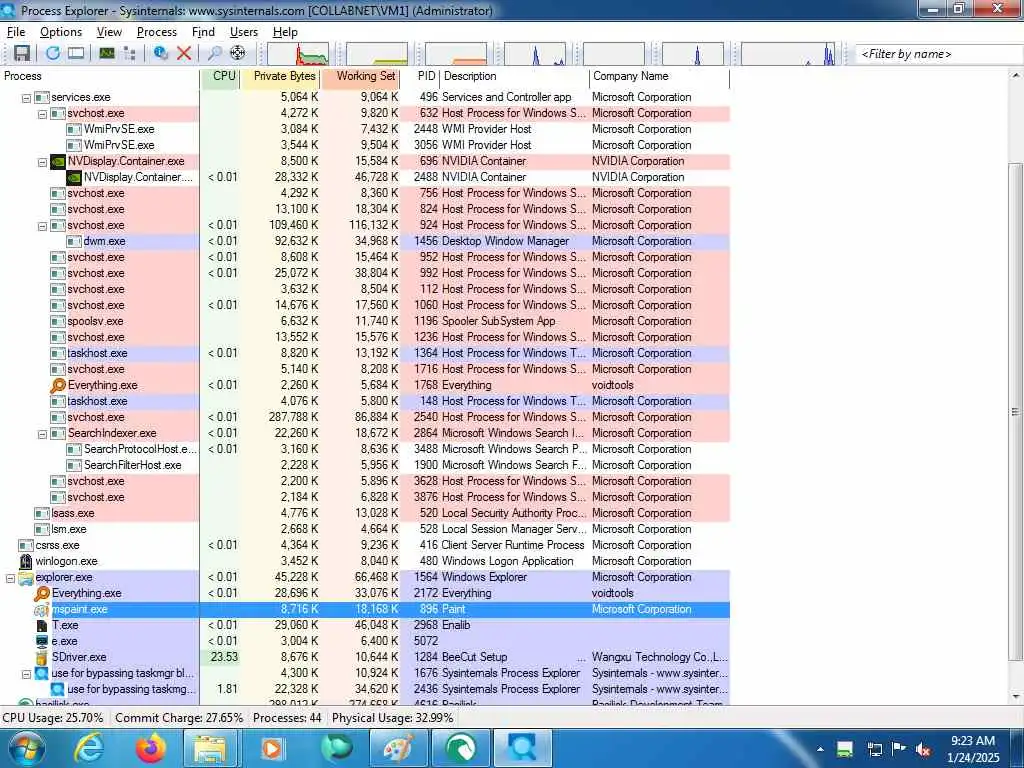Screen dimensions: 1024x768
Task: Click the T.exe process icon
Action: pyautogui.click(x=42, y=625)
